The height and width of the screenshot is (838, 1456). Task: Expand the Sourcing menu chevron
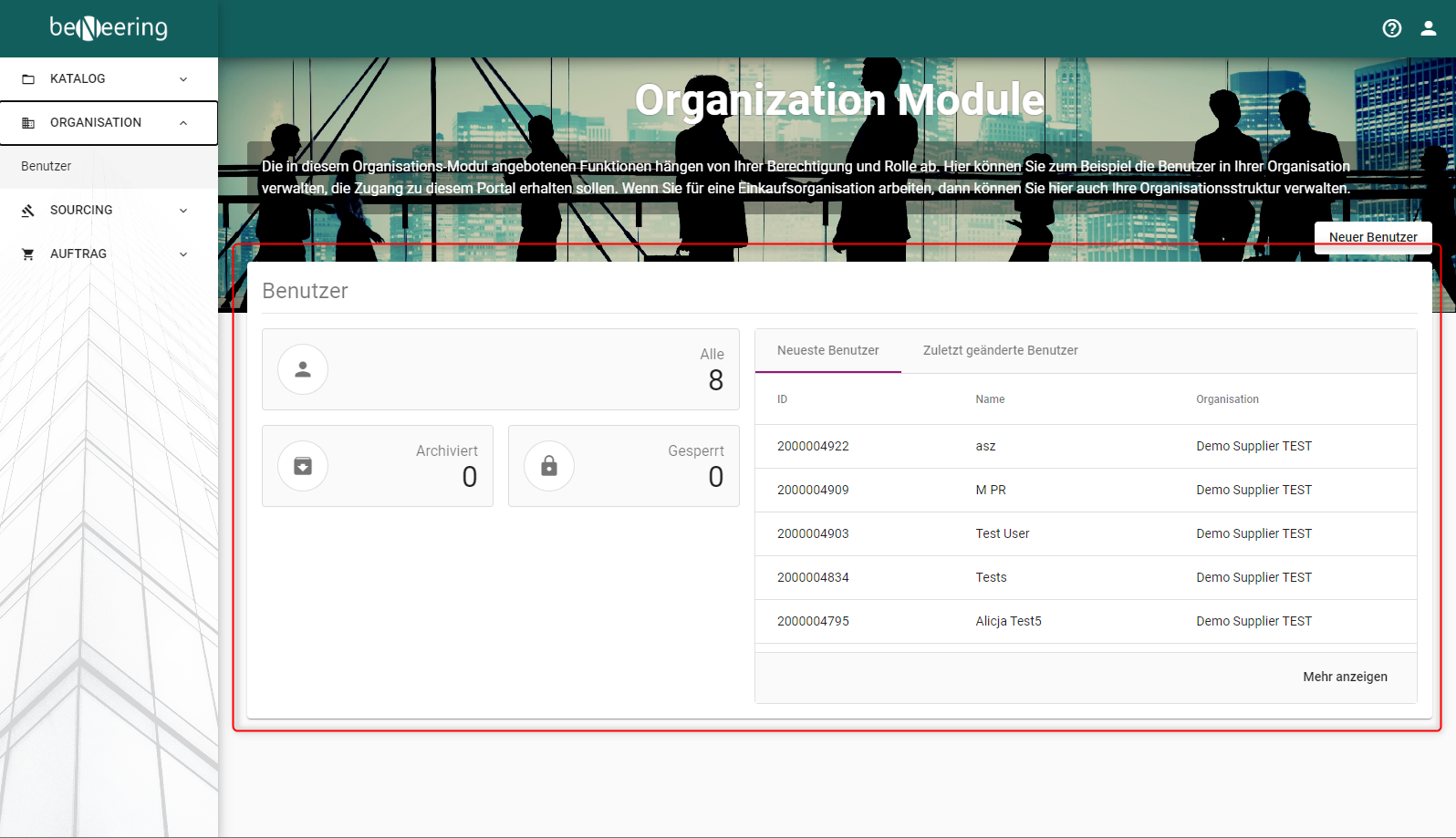[183, 211]
